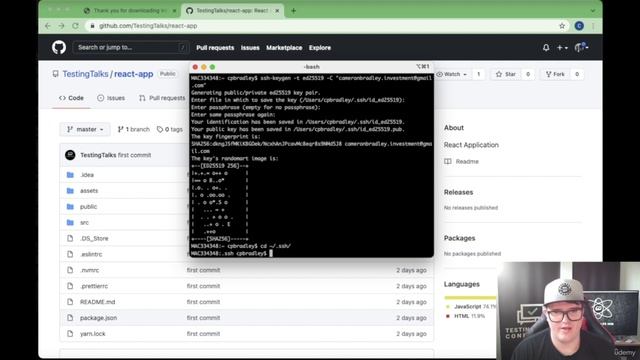640x360 pixels.
Task: Open a new browser tab
Action: pos(293,11)
